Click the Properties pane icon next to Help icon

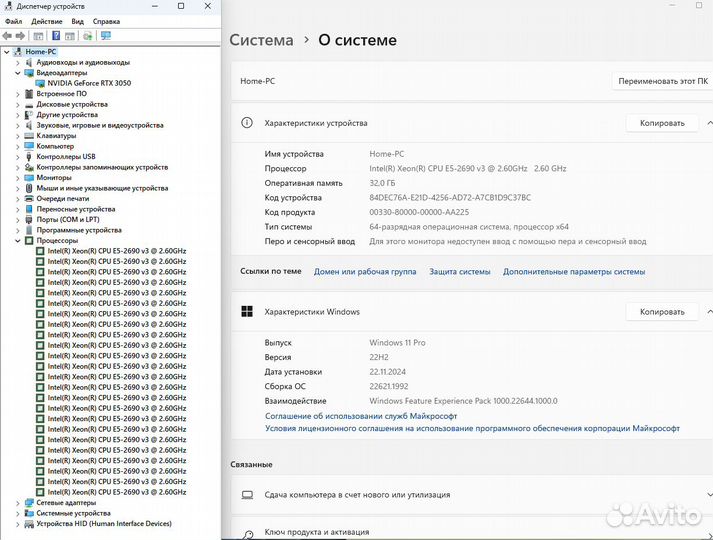coord(70,36)
